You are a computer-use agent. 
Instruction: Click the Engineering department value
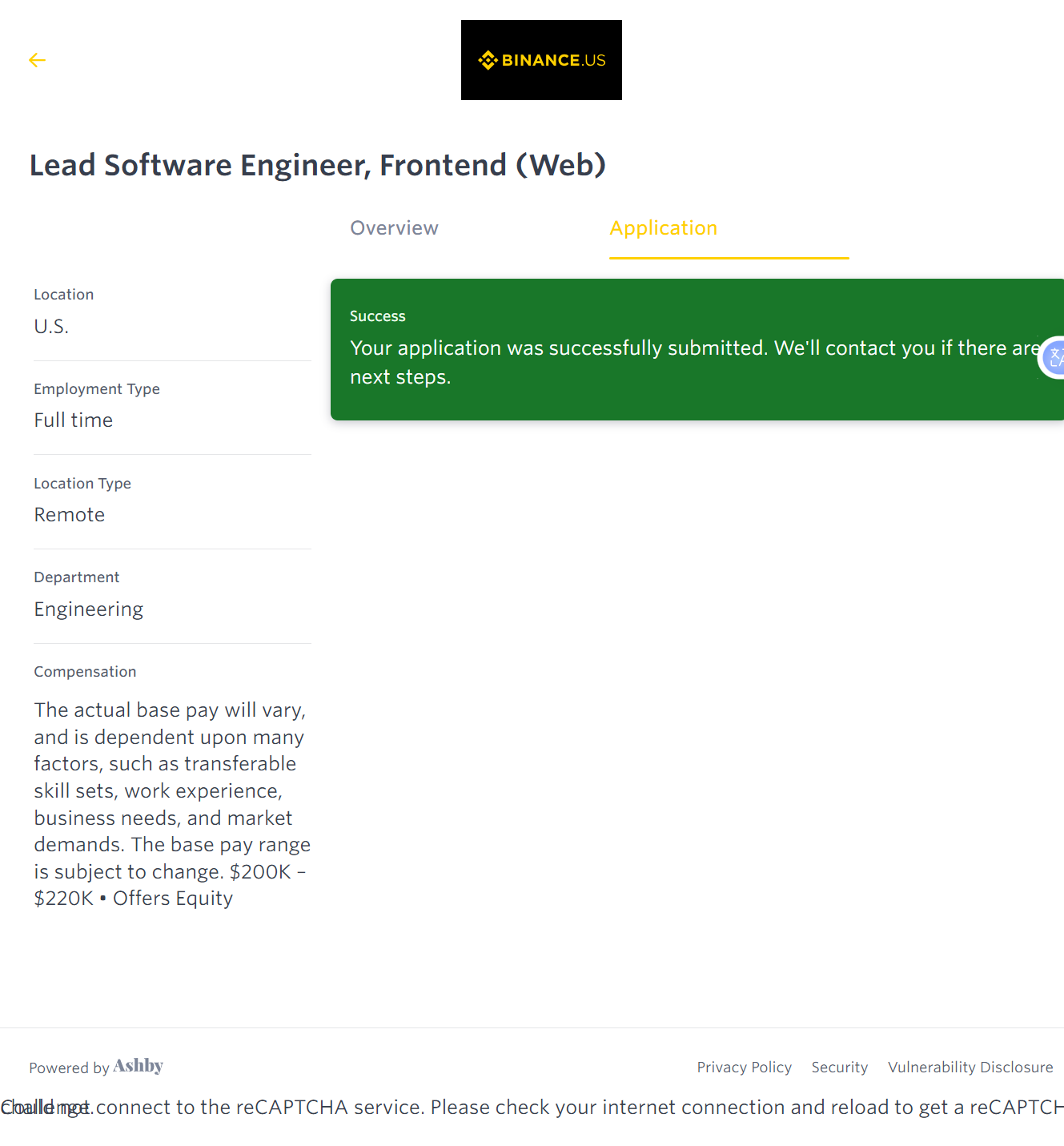point(88,609)
